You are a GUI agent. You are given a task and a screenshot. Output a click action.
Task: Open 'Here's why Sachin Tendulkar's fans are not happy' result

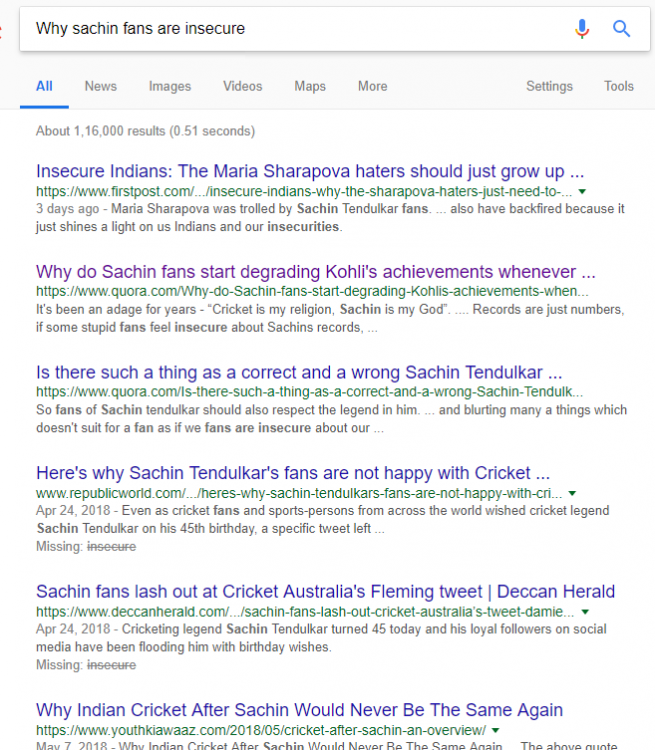(293, 473)
